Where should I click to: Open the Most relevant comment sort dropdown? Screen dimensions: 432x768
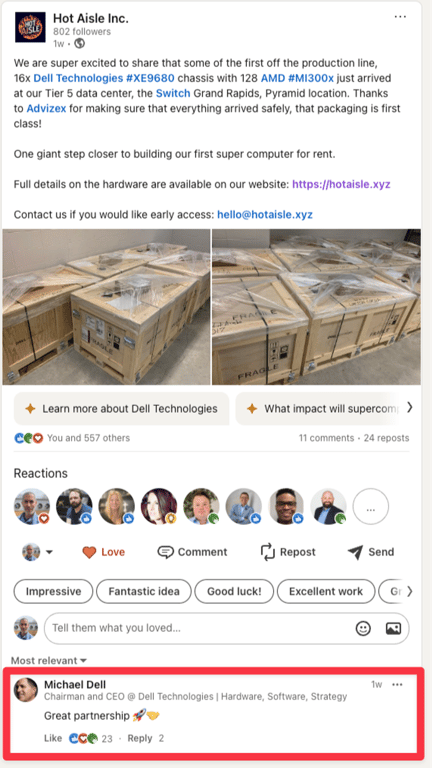(x=48, y=661)
